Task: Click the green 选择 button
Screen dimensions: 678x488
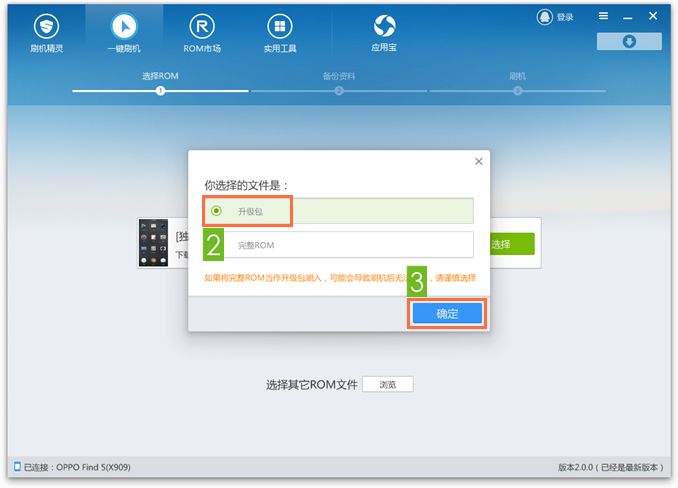Action: coord(512,244)
